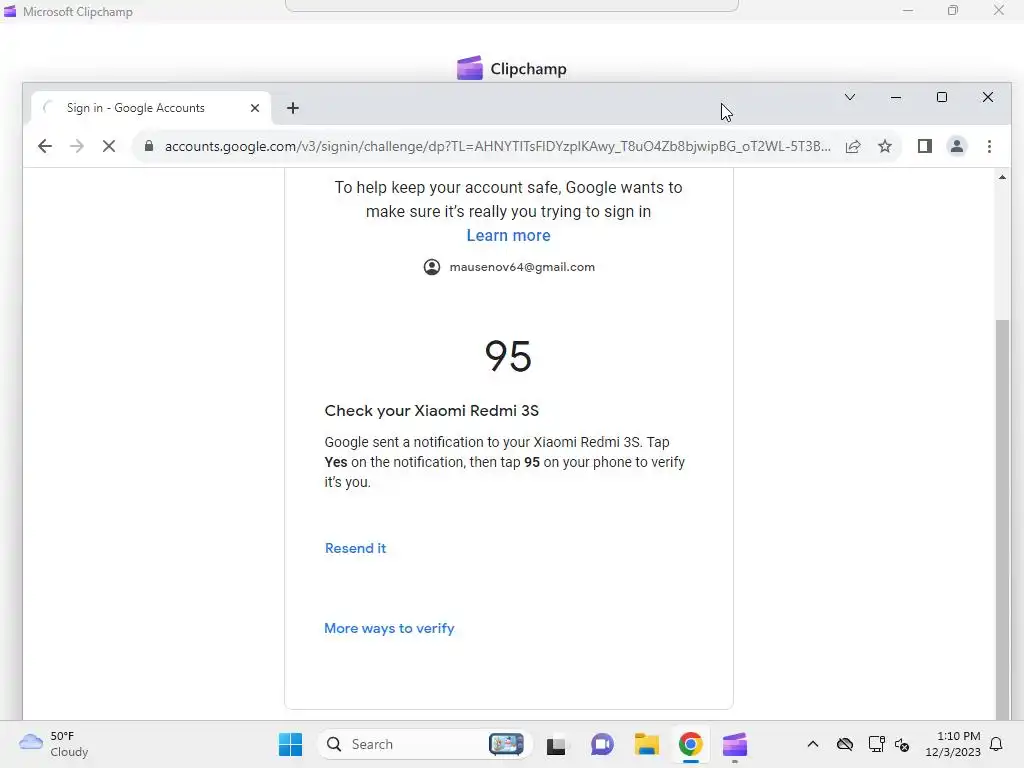Open the Chat app in taskbar
1024x768 pixels.
pyautogui.click(x=602, y=744)
